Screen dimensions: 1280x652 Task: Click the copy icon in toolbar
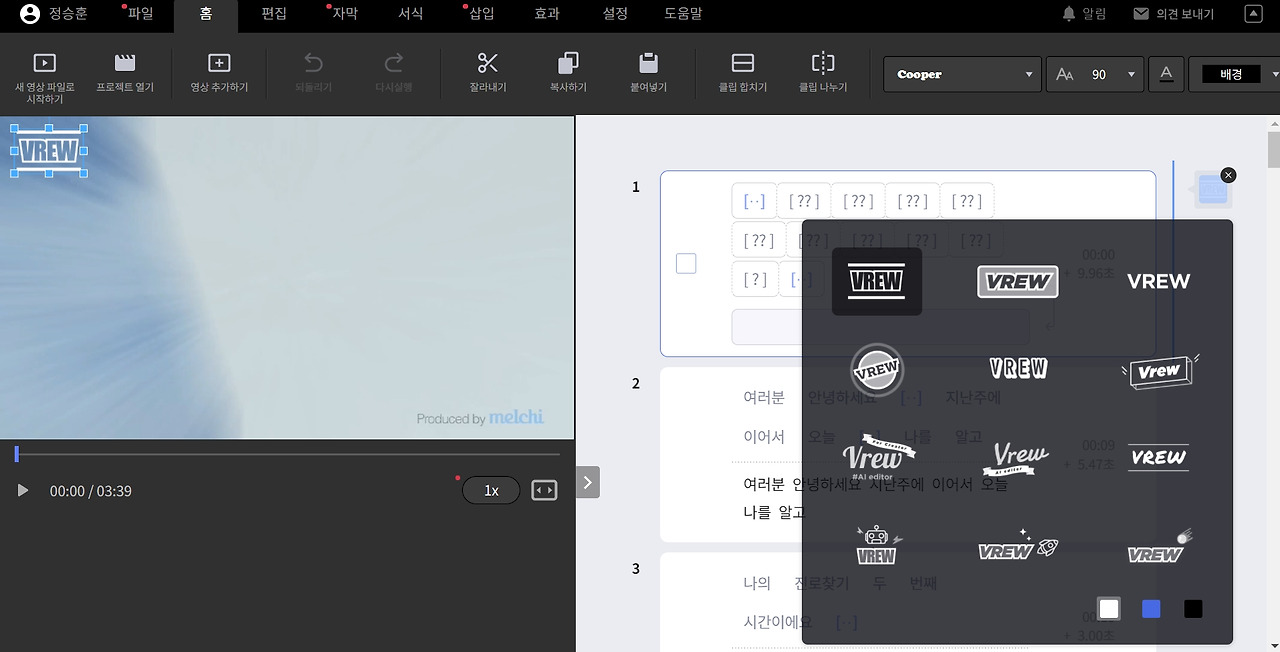click(568, 63)
